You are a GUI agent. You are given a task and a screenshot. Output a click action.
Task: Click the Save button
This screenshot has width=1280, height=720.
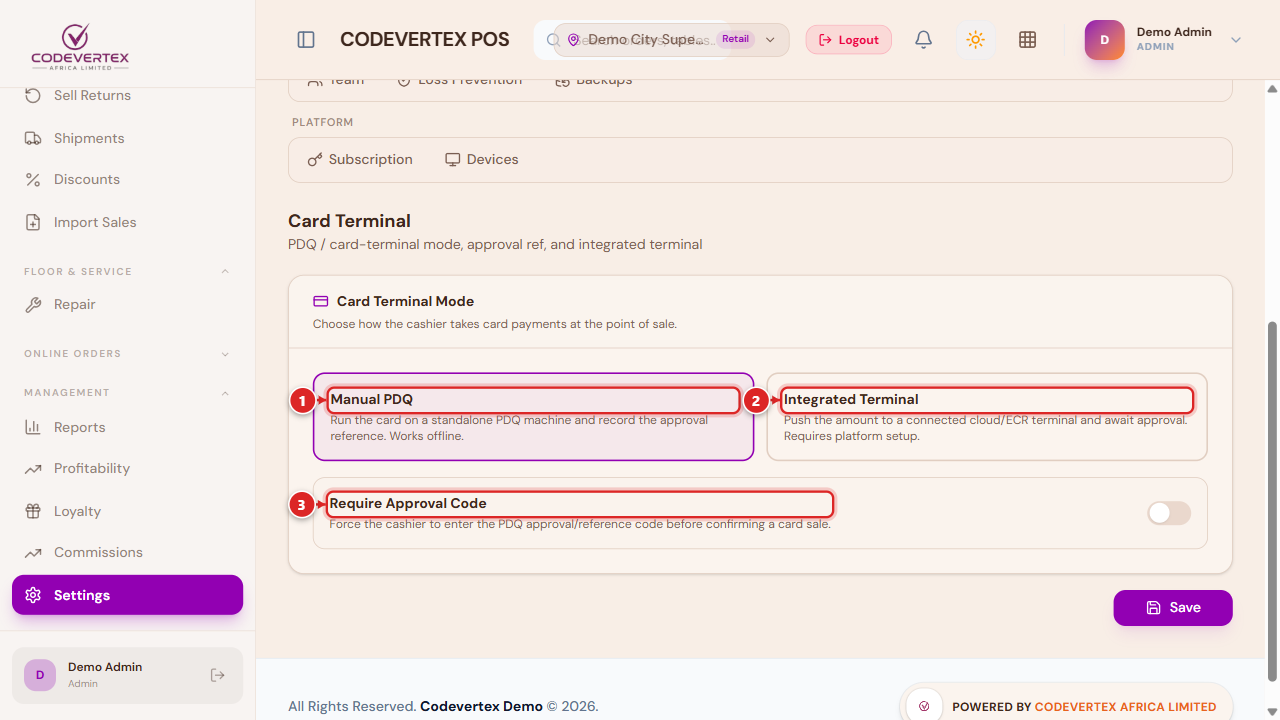point(1173,608)
